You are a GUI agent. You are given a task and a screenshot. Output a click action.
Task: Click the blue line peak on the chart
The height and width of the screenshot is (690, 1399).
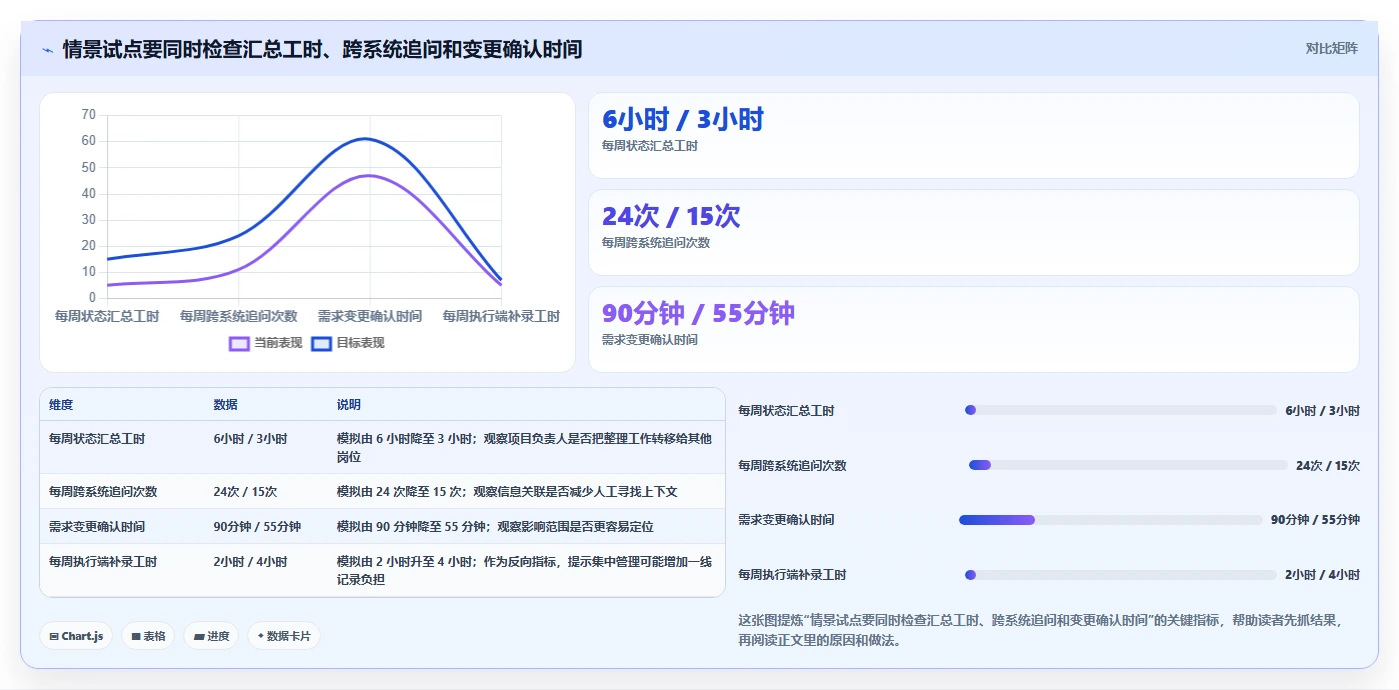point(365,138)
